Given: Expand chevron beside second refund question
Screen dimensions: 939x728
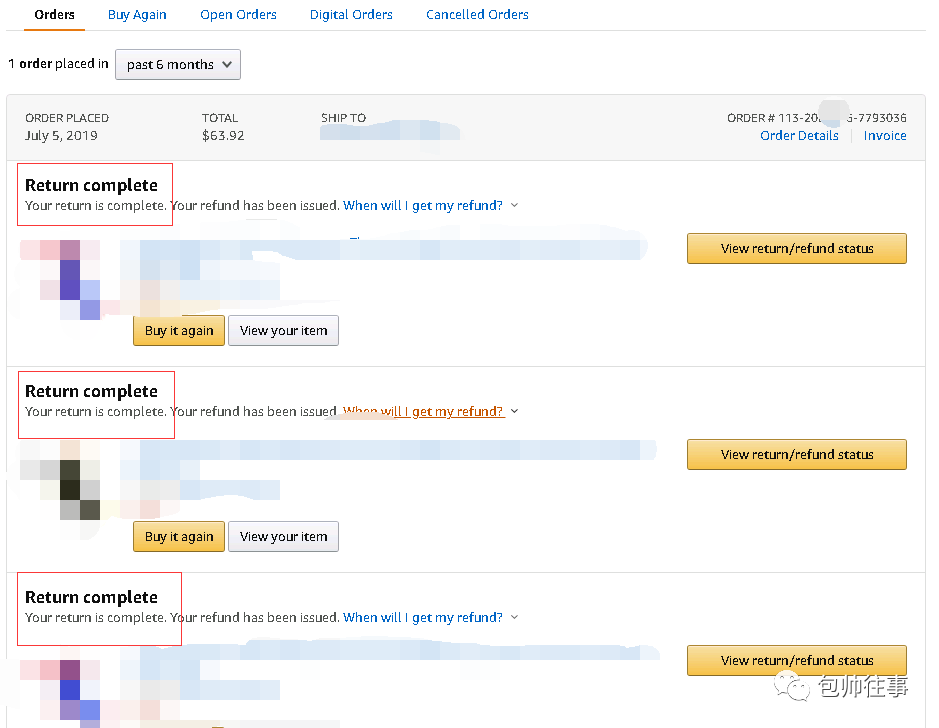Looking at the screenshot, I should pos(515,412).
